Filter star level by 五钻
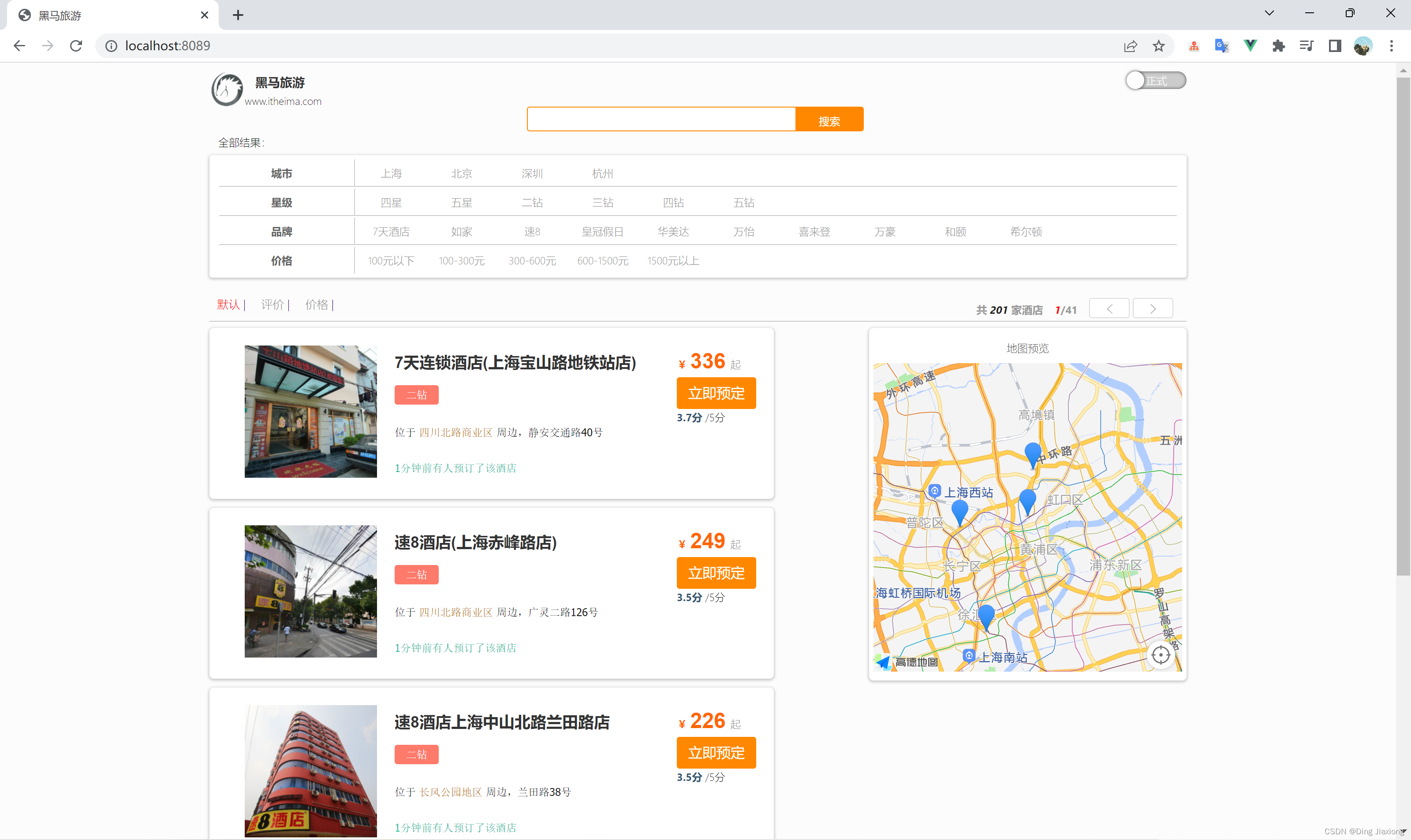This screenshot has width=1411, height=840. coord(743,202)
